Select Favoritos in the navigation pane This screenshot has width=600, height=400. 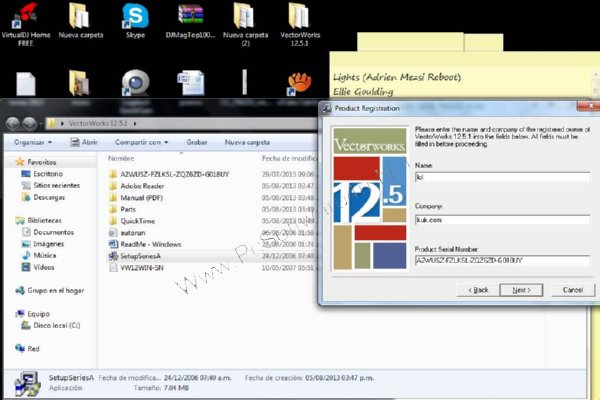tap(36, 162)
